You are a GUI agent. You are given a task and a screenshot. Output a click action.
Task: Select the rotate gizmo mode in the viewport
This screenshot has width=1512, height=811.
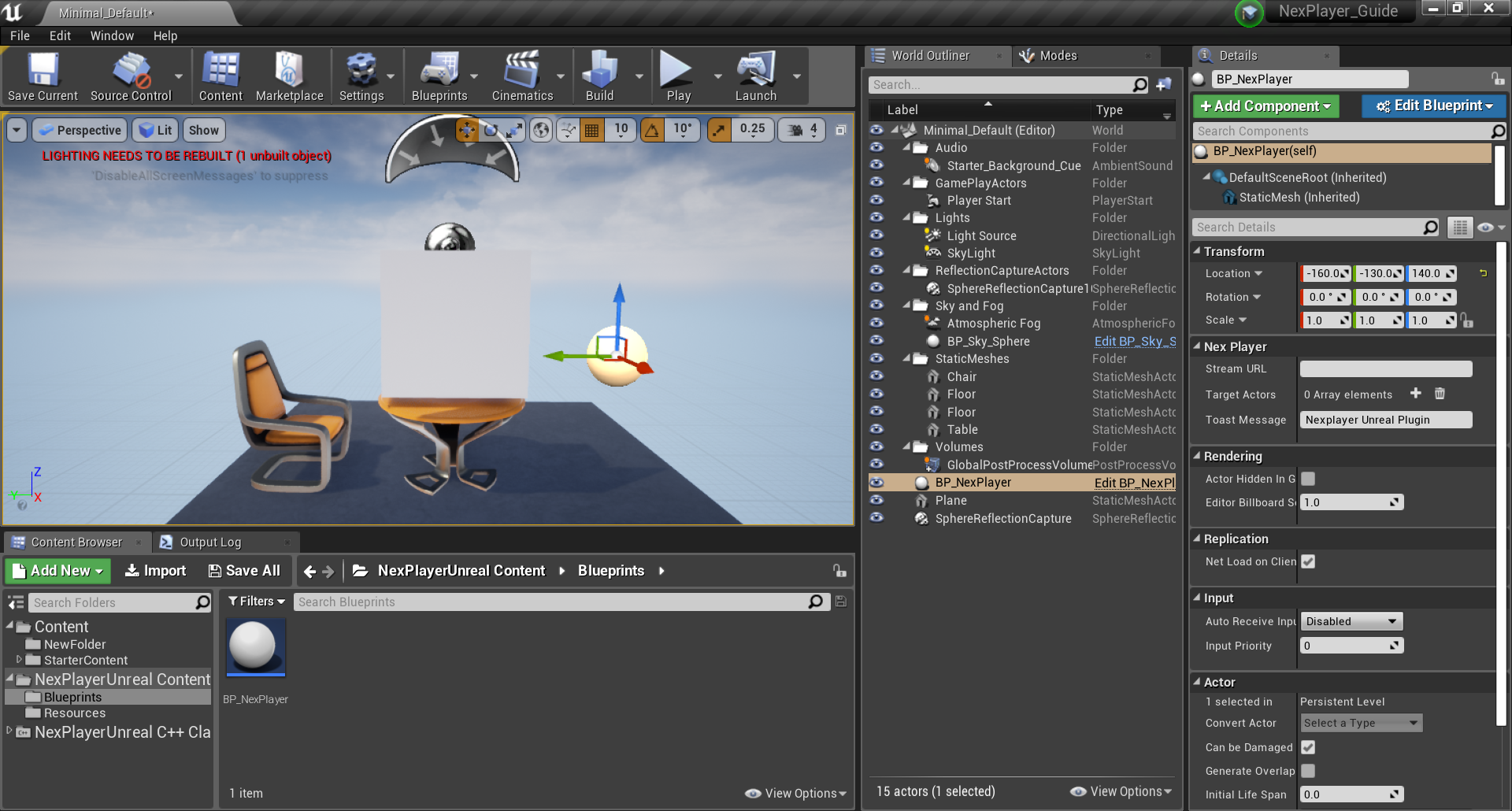pos(491,131)
